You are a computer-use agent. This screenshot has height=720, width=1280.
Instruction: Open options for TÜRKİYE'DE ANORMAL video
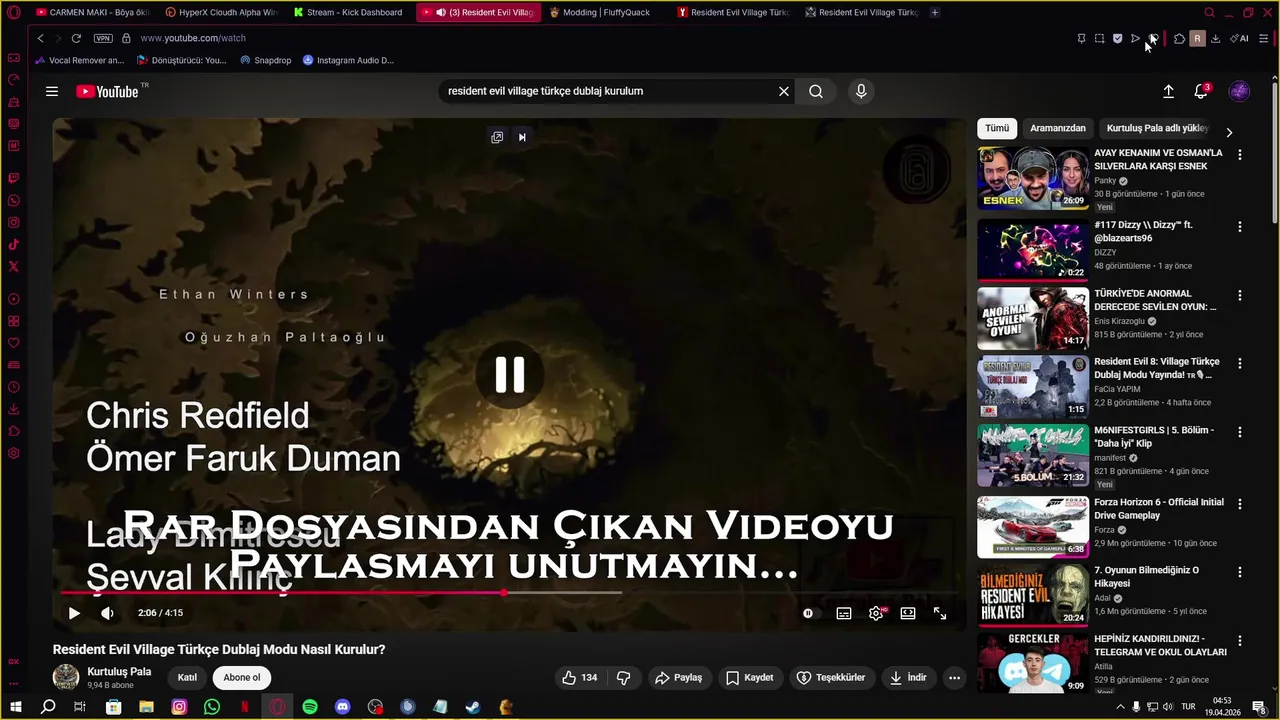point(1240,296)
